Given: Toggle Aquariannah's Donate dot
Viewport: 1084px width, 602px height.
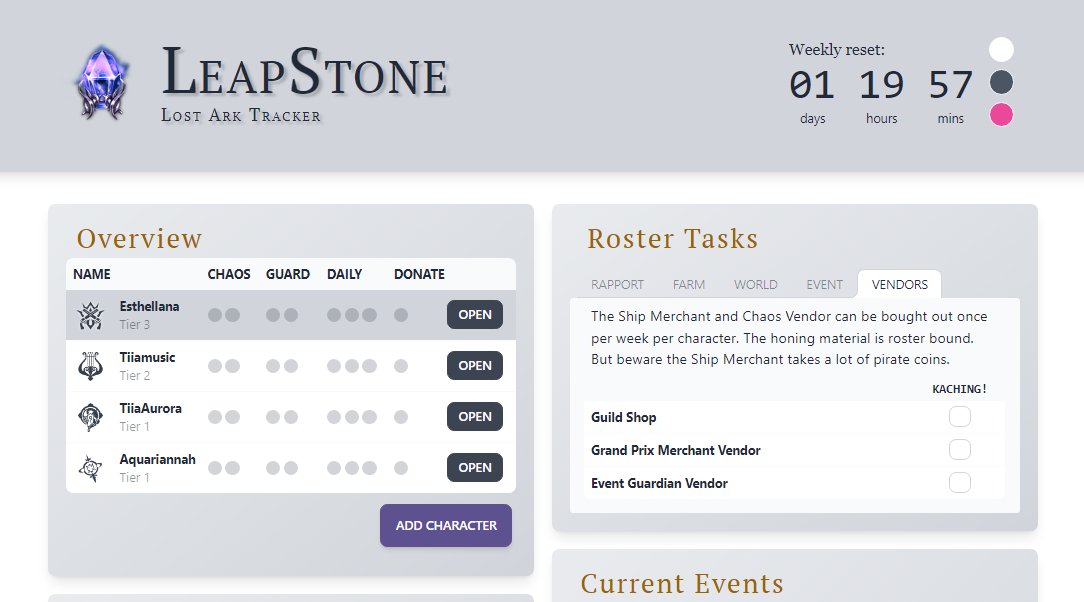Looking at the screenshot, I should [401, 469].
